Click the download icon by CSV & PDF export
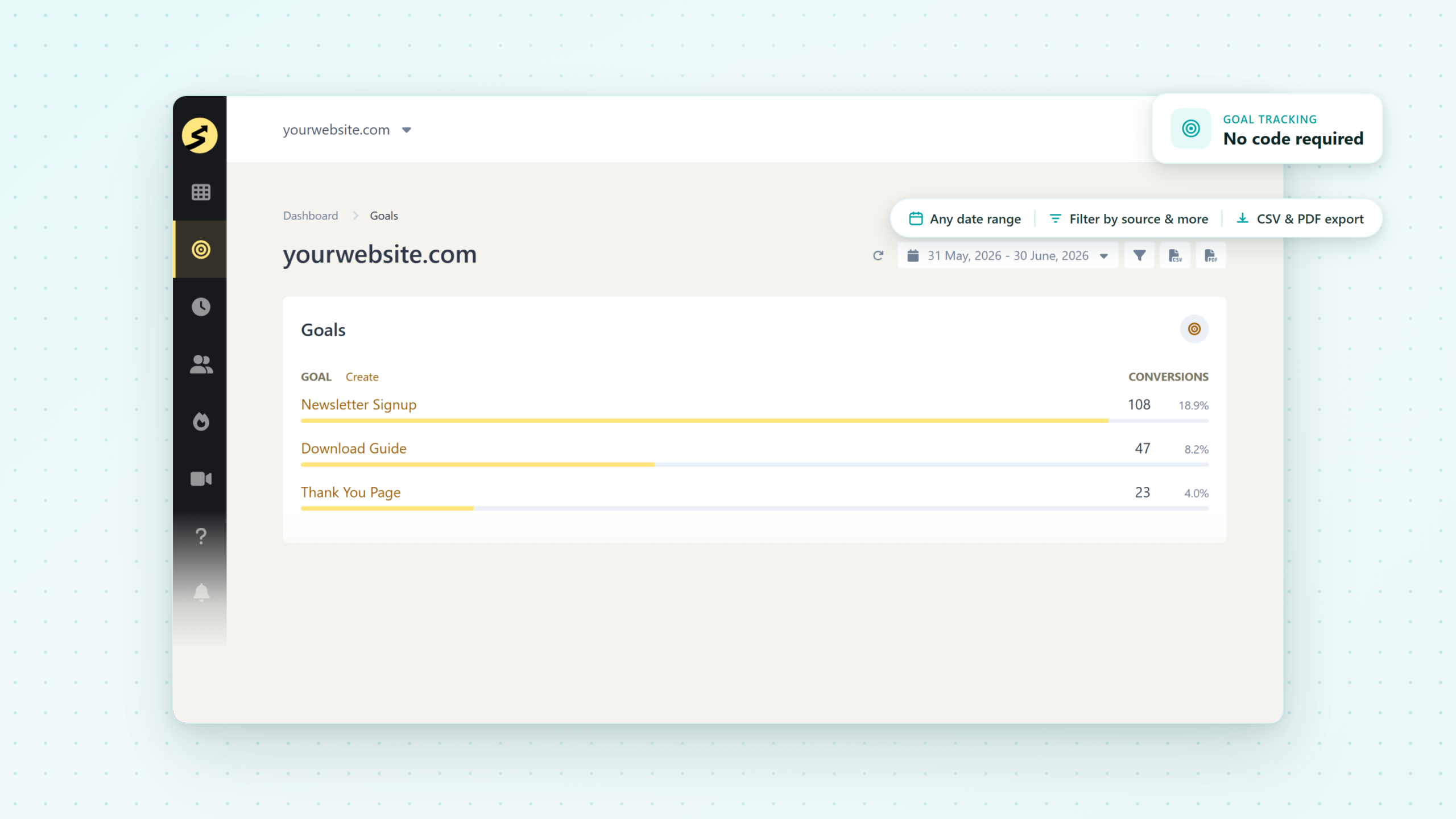The height and width of the screenshot is (819, 1456). click(1243, 218)
